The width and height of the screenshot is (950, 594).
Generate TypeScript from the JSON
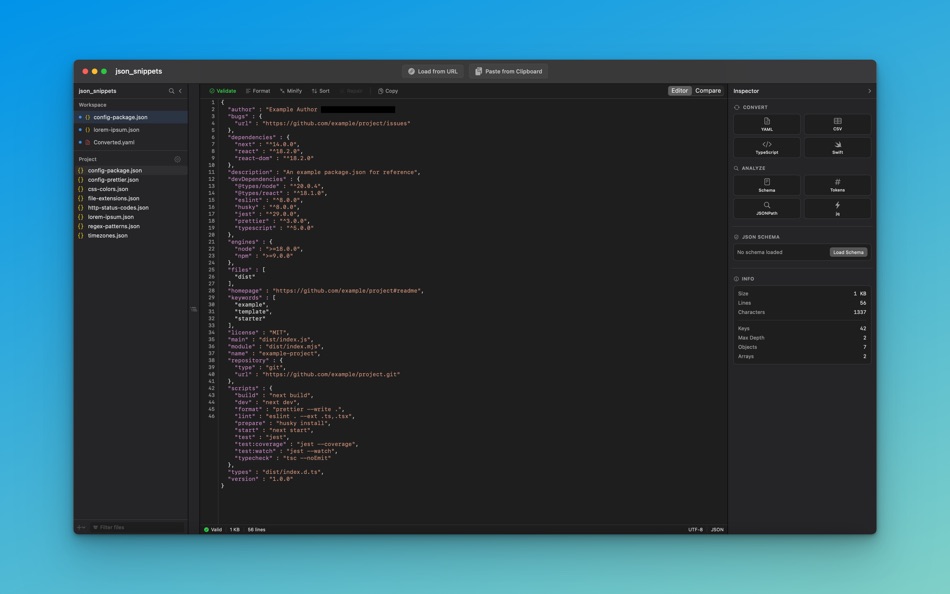[x=765, y=147]
